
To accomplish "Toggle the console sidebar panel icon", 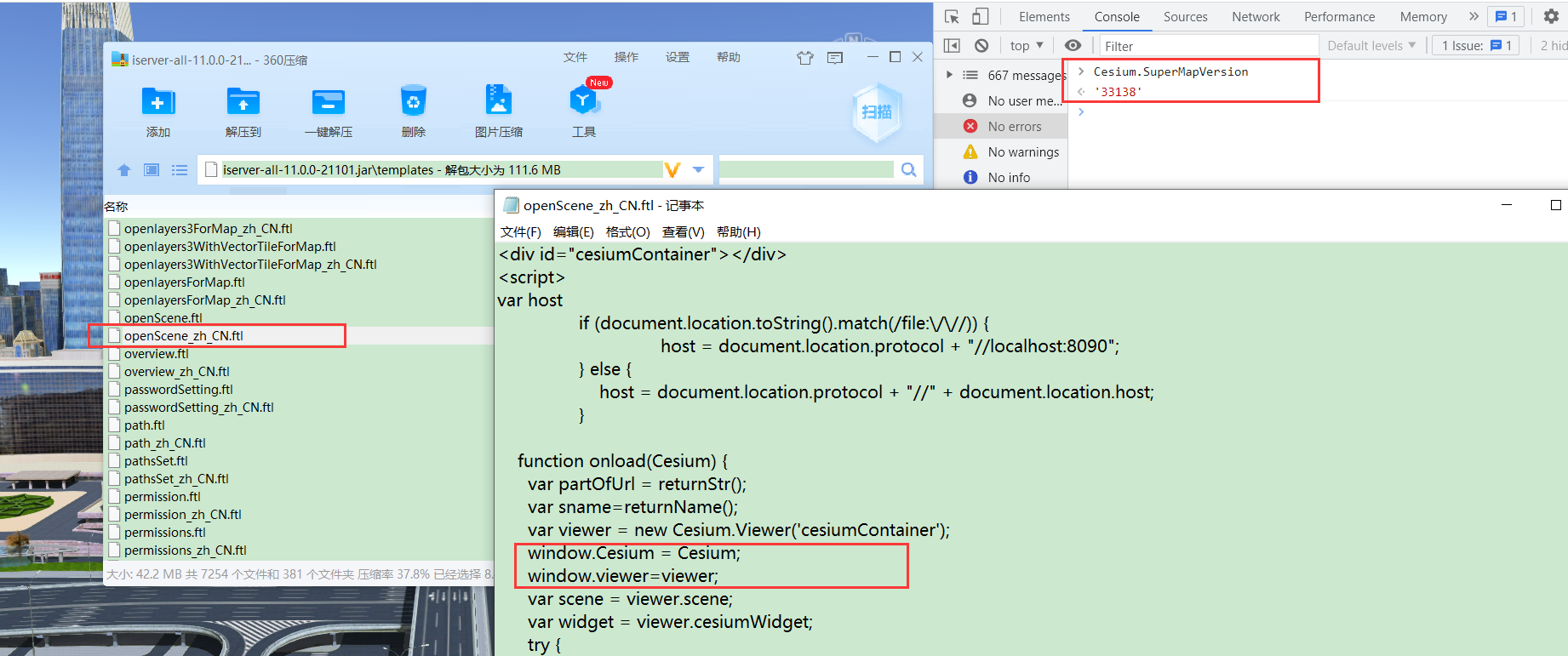I will [953, 46].
